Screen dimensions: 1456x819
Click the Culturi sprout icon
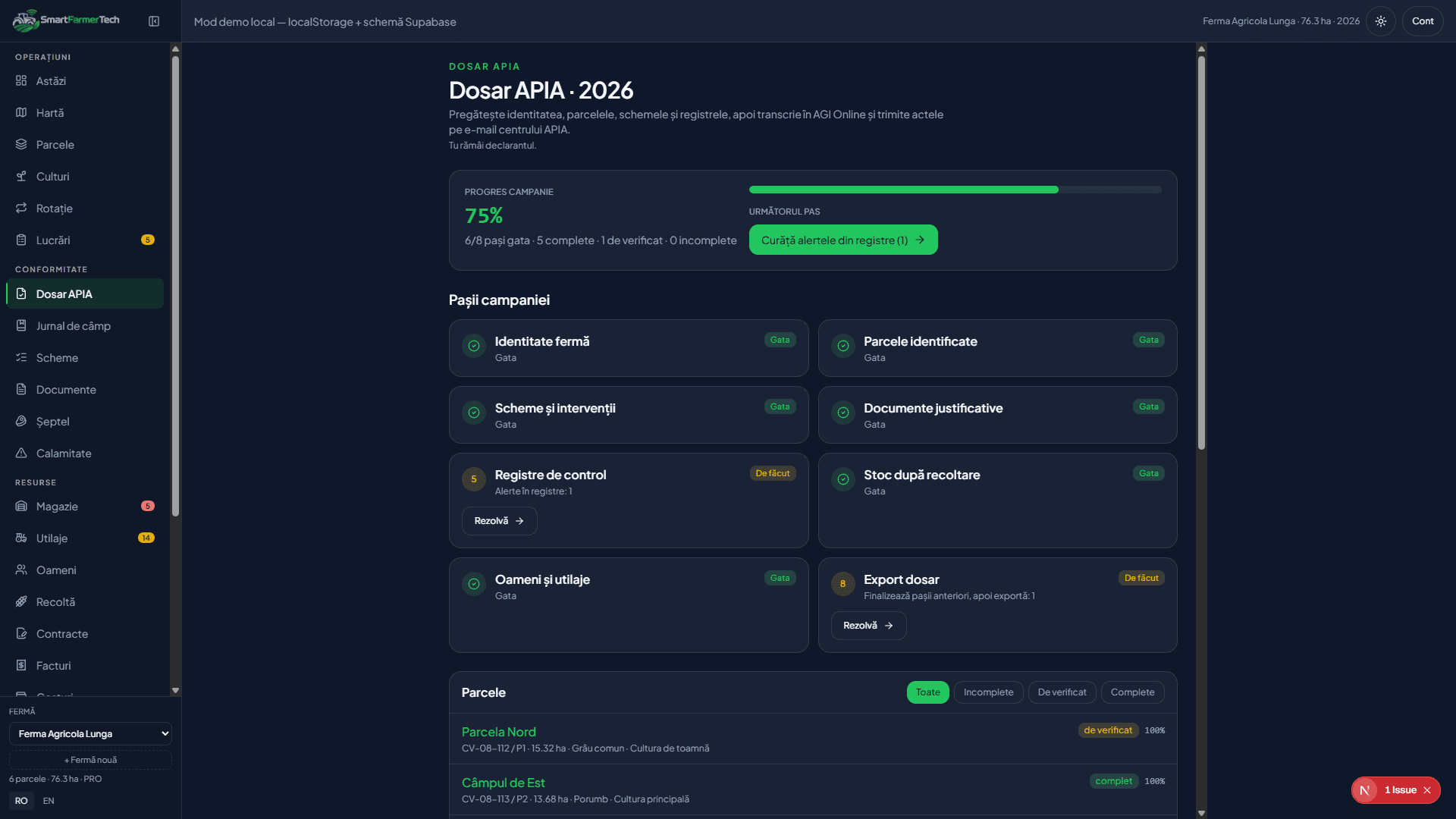tap(21, 176)
